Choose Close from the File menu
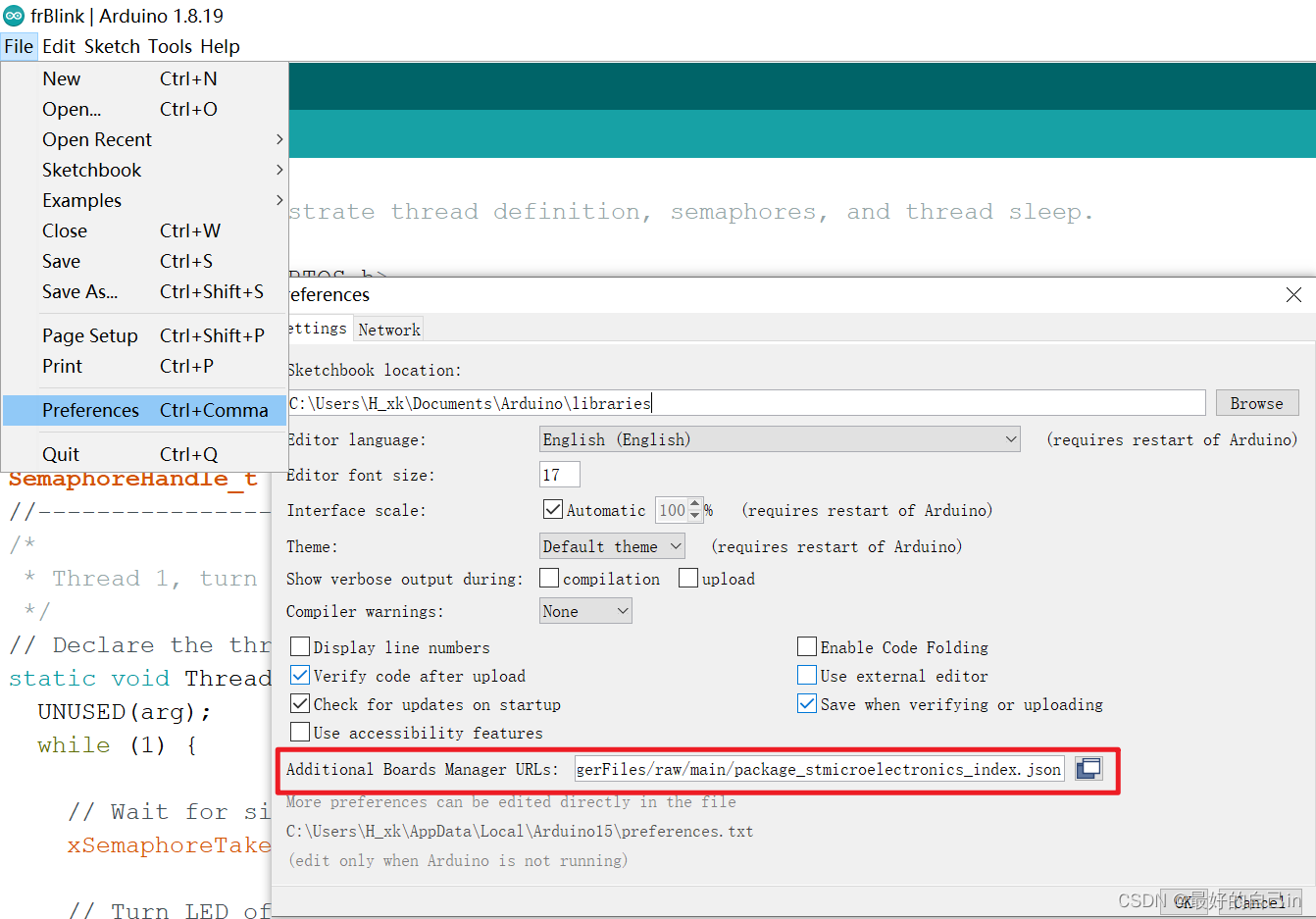Image resolution: width=1316 pixels, height=919 pixels. pyautogui.click(x=144, y=230)
